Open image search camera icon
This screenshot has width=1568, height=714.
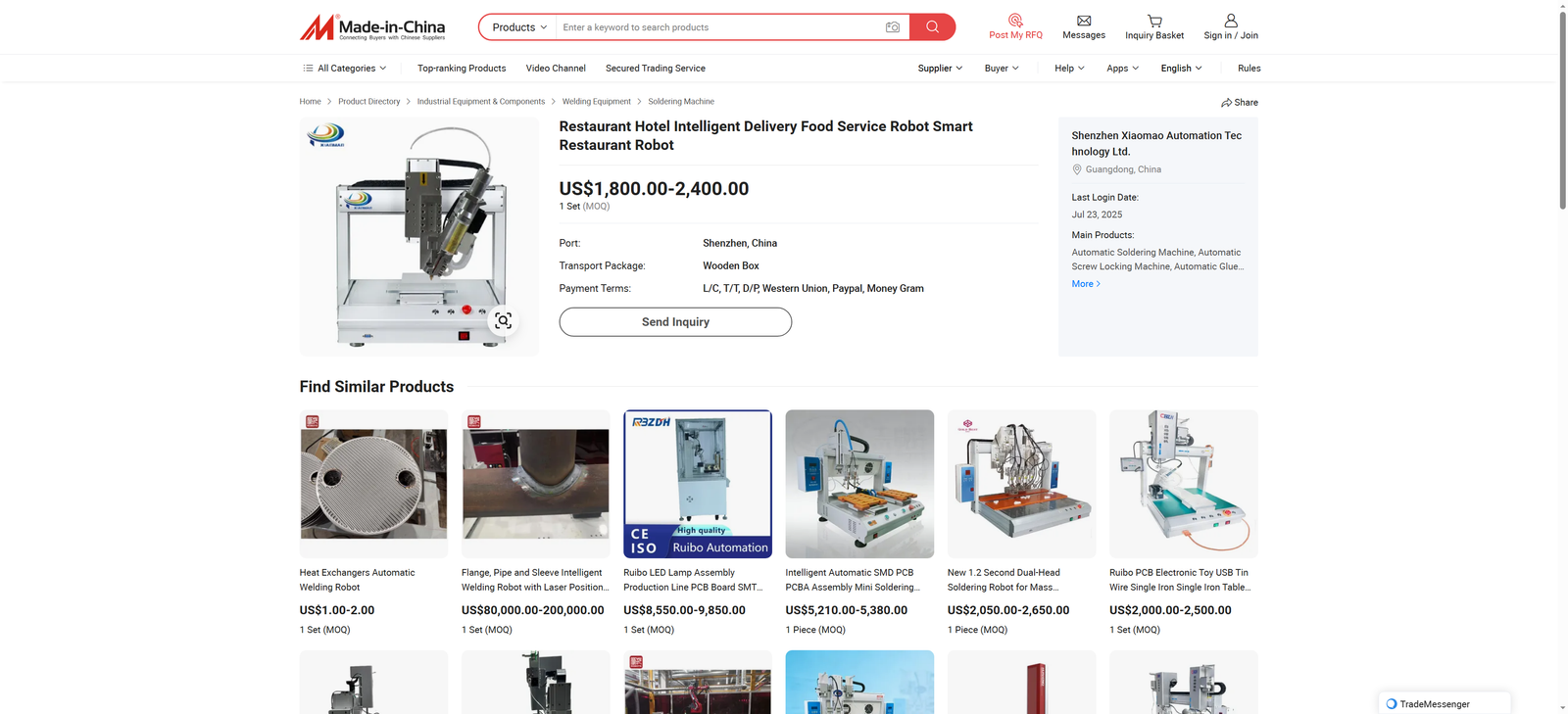[x=892, y=27]
